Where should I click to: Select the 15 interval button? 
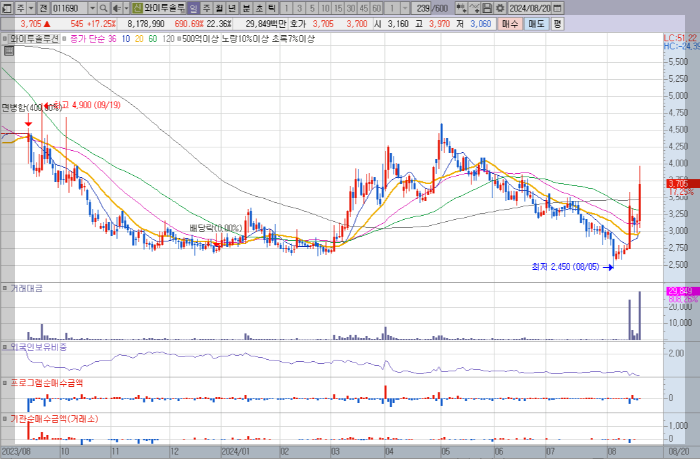click(338, 8)
